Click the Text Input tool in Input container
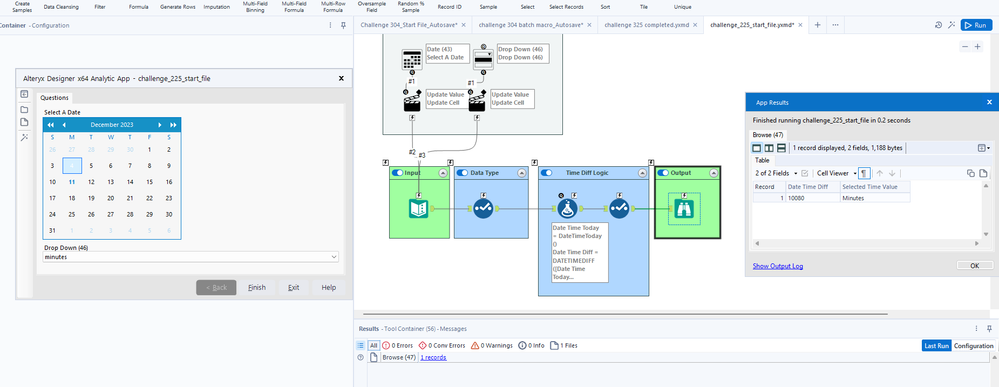The height and width of the screenshot is (387, 999). point(419,208)
